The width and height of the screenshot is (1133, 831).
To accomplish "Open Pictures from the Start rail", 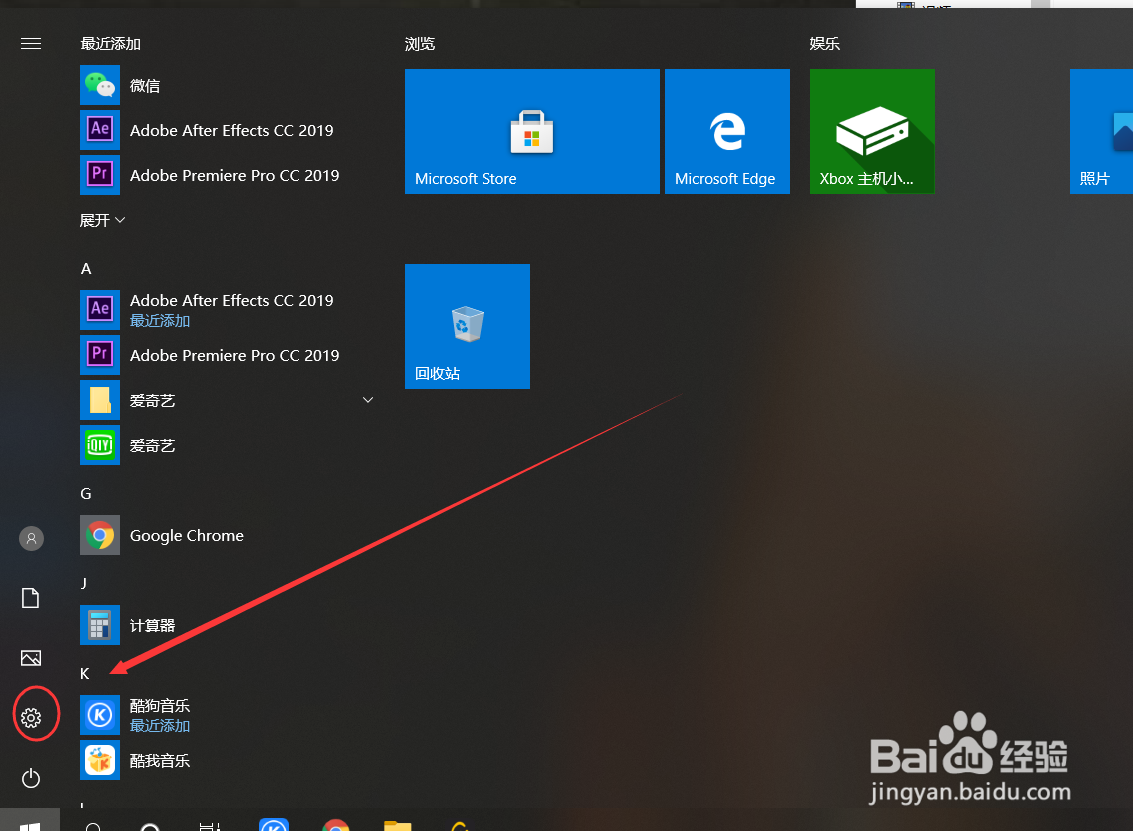I will click(31, 658).
